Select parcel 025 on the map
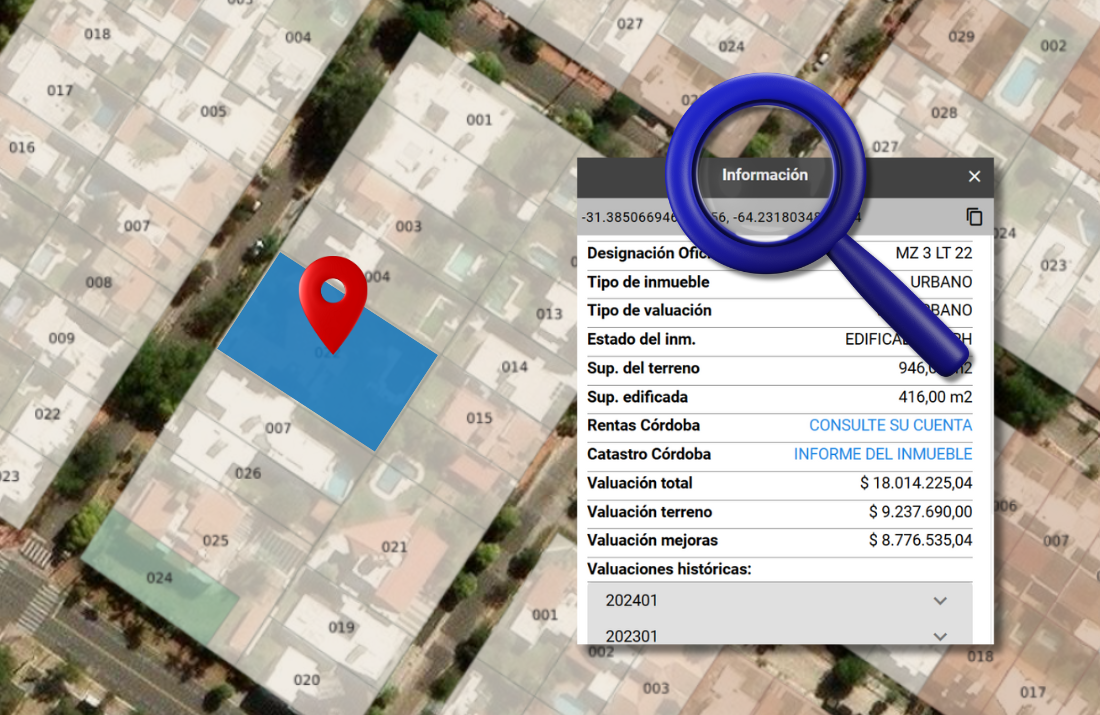 point(215,540)
